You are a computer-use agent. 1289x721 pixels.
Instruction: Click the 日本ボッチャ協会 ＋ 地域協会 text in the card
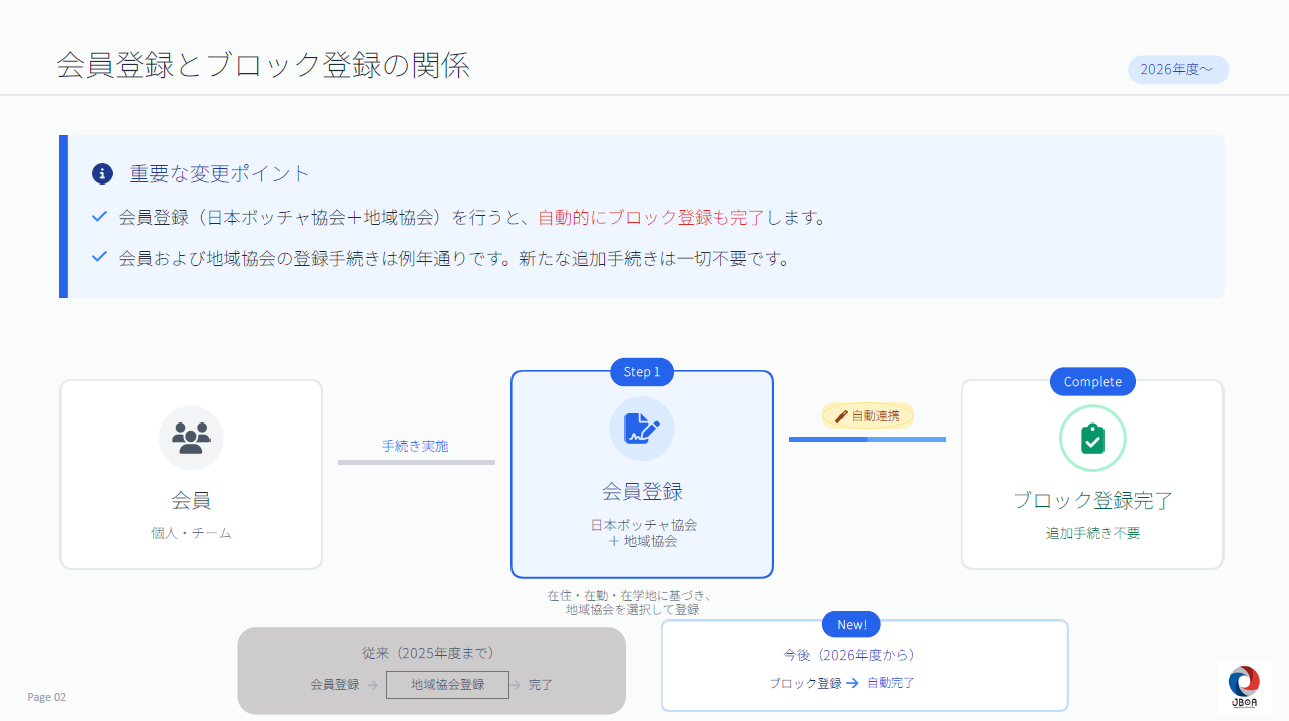643,533
